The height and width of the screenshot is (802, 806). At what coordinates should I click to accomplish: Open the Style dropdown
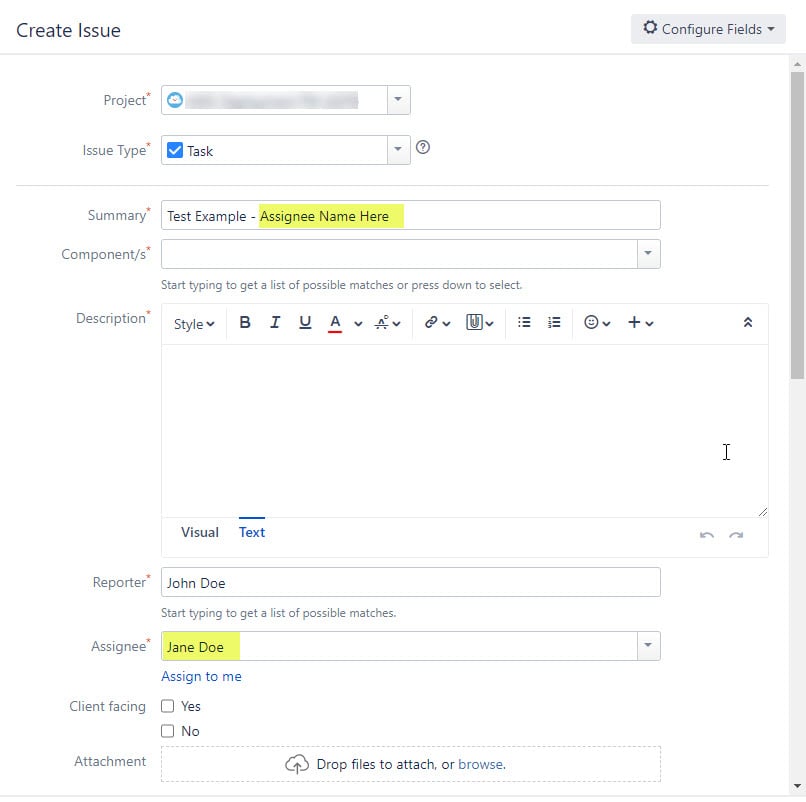click(194, 324)
